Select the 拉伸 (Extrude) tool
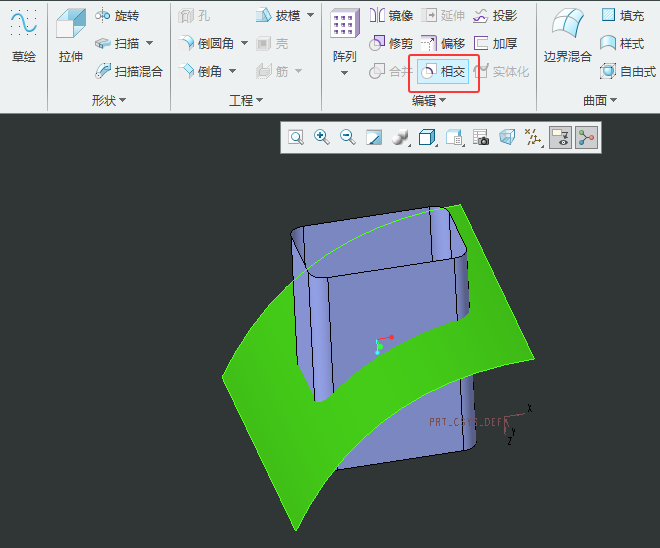 click(x=70, y=37)
